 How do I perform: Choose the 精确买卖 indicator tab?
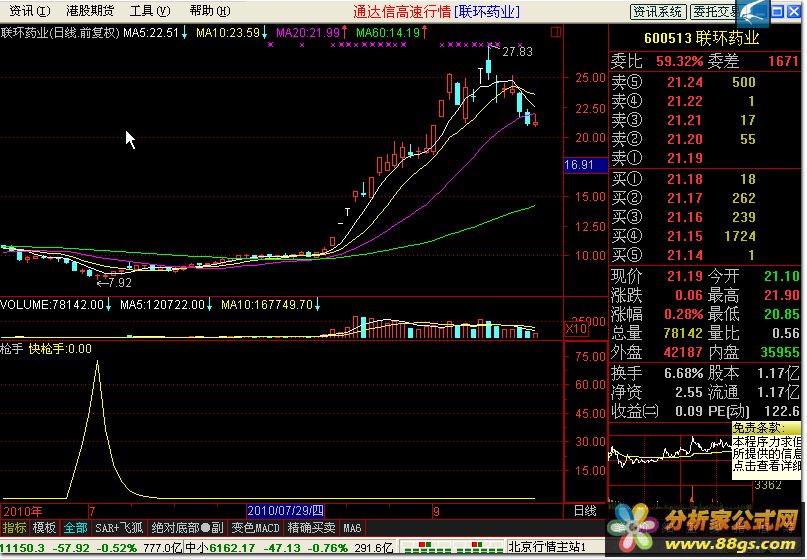point(311,528)
